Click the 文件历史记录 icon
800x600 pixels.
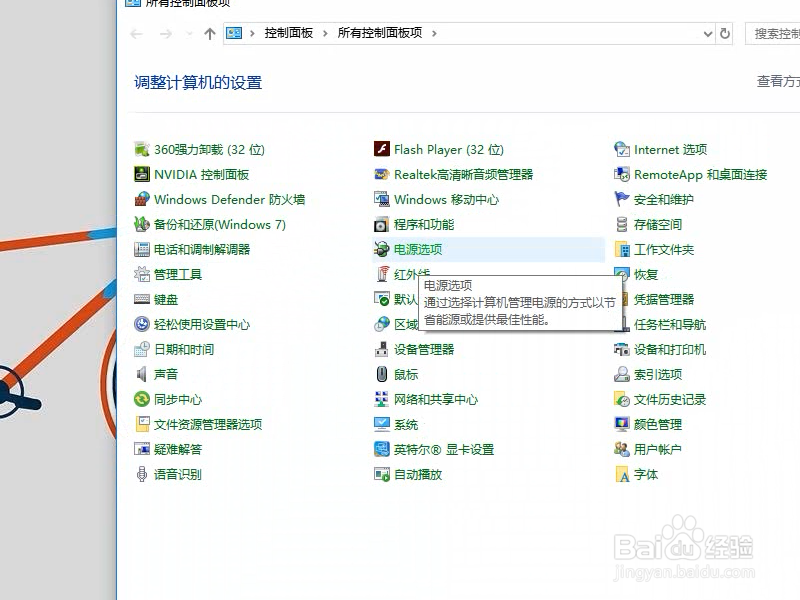[x=621, y=399]
